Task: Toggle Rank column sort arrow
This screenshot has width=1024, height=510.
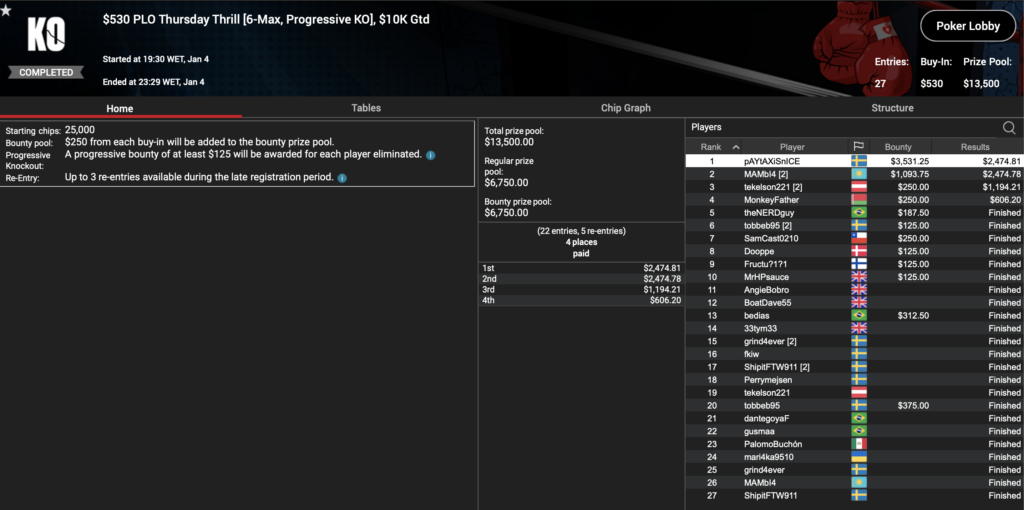Action: [x=737, y=147]
